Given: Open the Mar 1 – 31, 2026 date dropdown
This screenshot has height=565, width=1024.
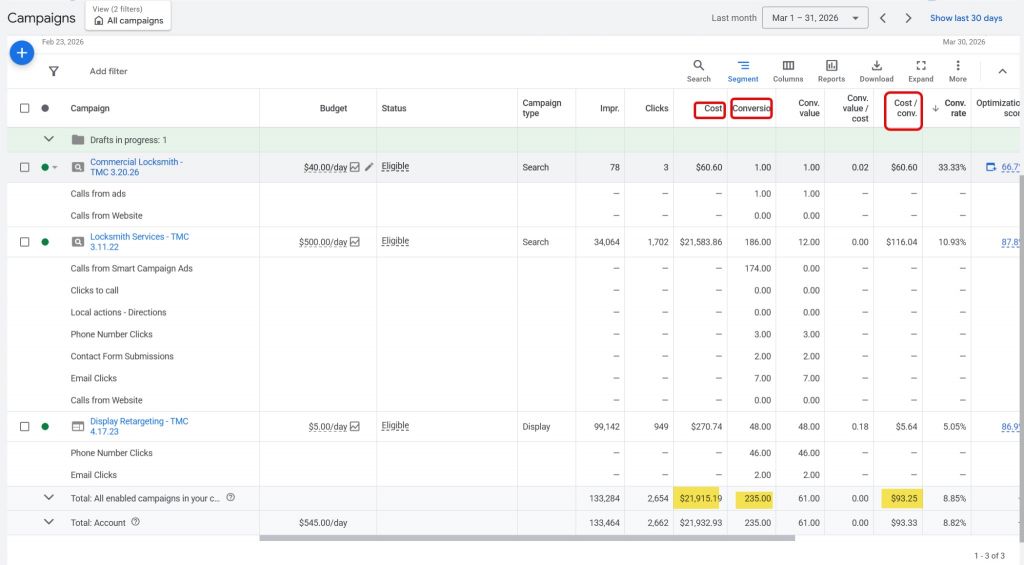Looking at the screenshot, I should click(x=815, y=18).
